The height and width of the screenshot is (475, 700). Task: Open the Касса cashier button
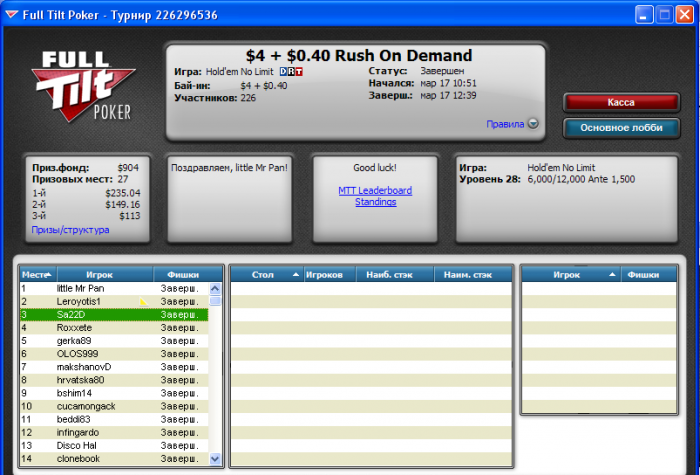pos(621,102)
